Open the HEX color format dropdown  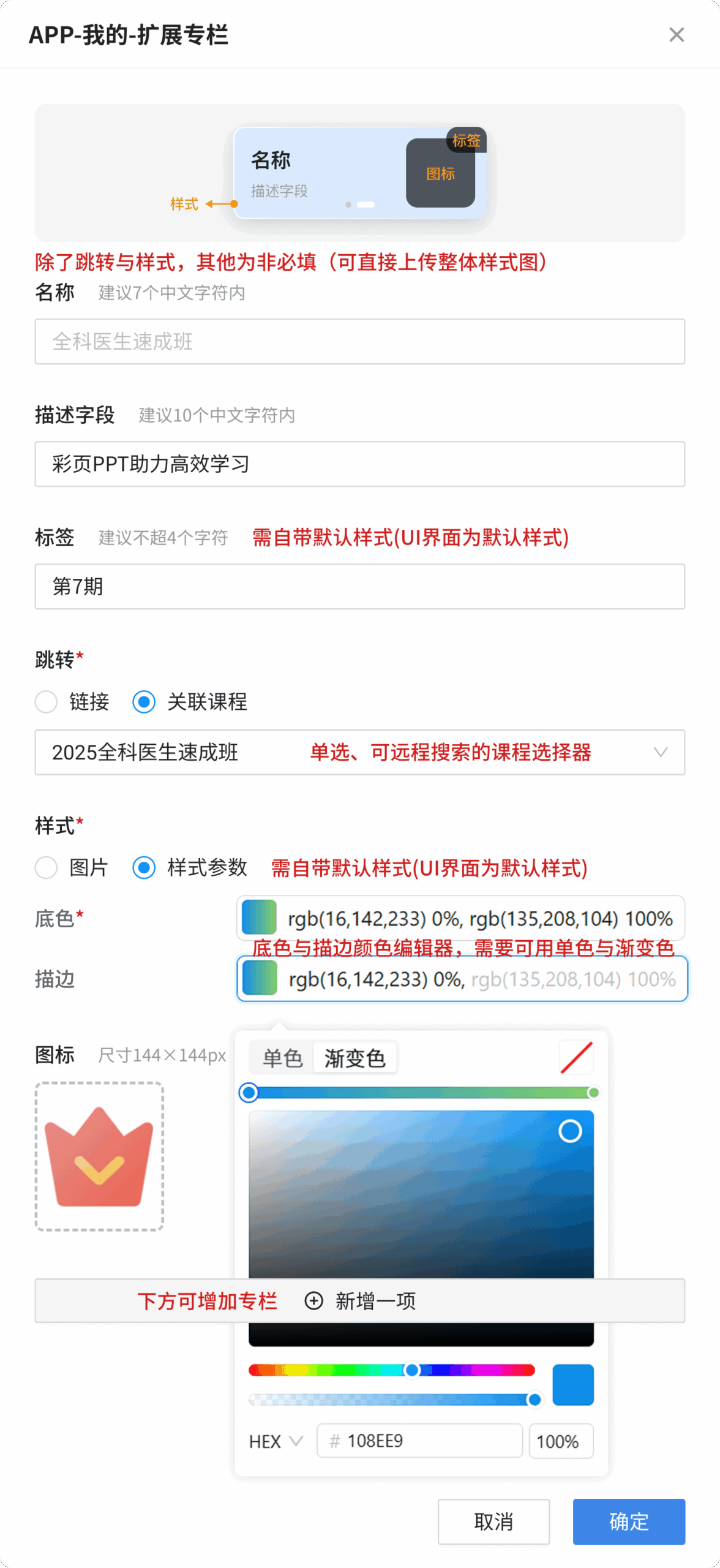click(276, 1441)
